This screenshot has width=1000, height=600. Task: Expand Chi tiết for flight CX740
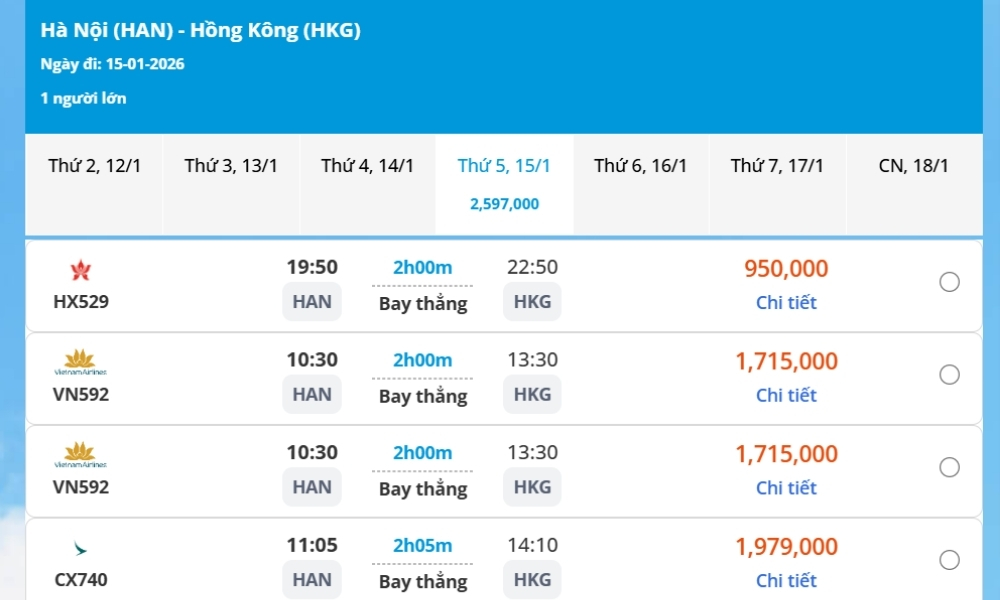[x=786, y=580]
